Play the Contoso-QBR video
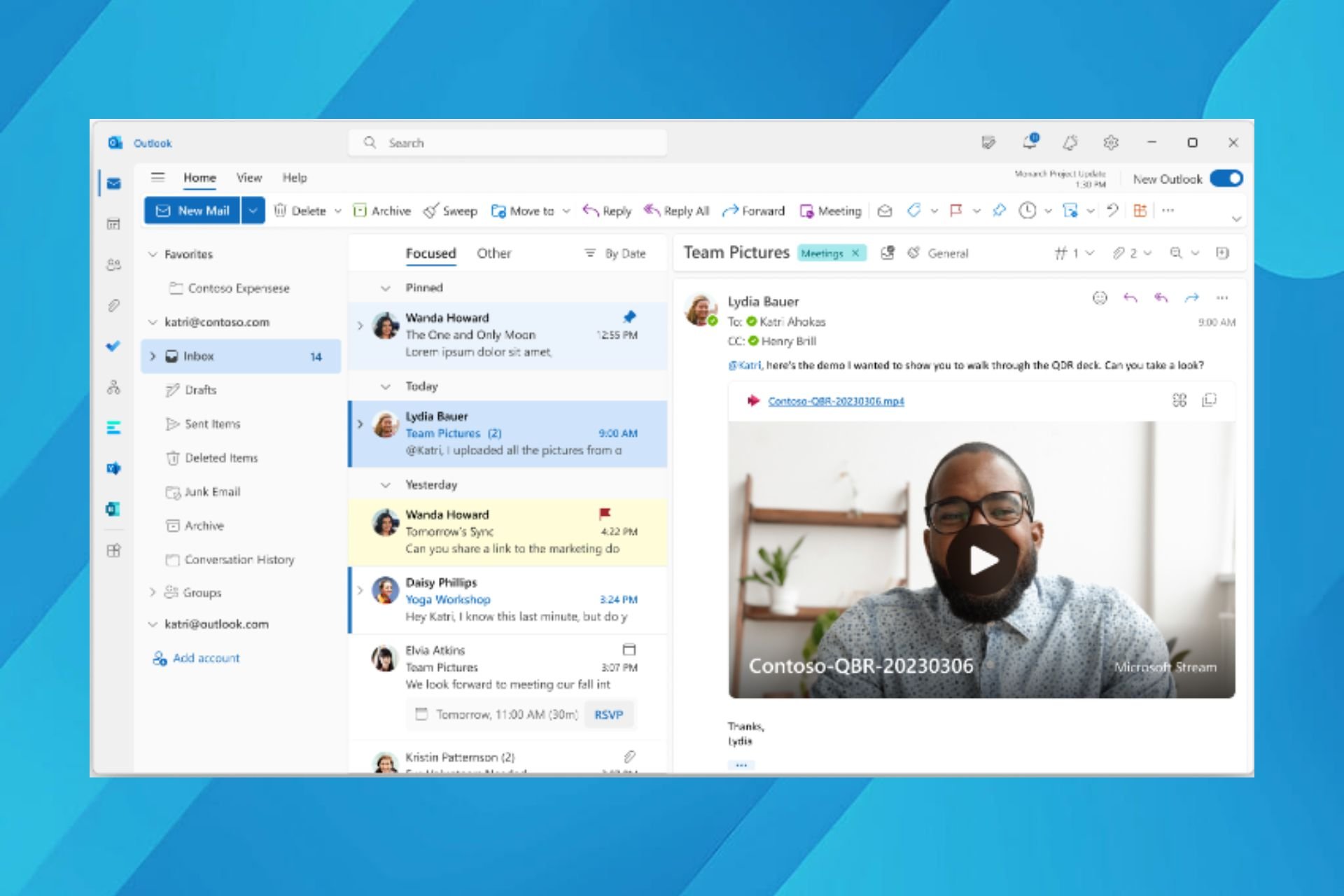 coord(983,560)
